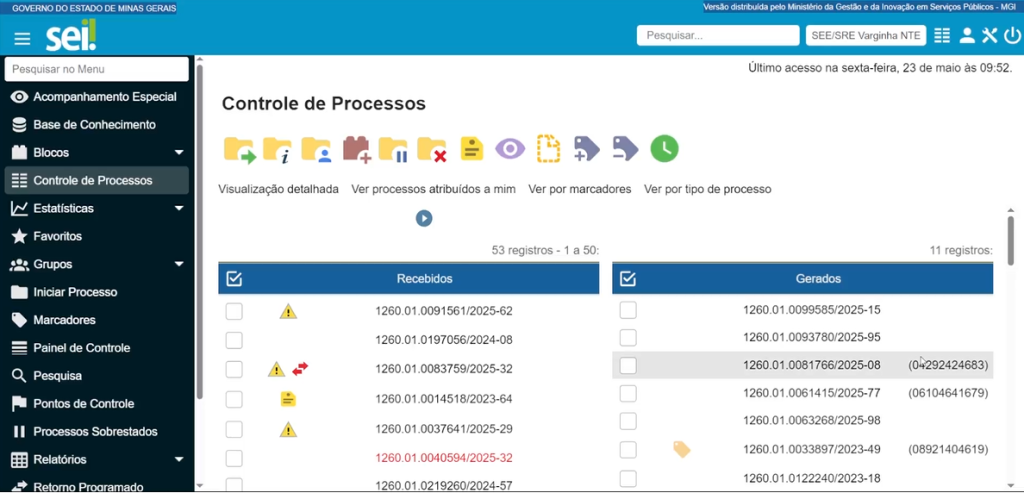Open process 1260.01.0040594/2025-32 shown in red
1024x493 pixels.
coord(443,458)
